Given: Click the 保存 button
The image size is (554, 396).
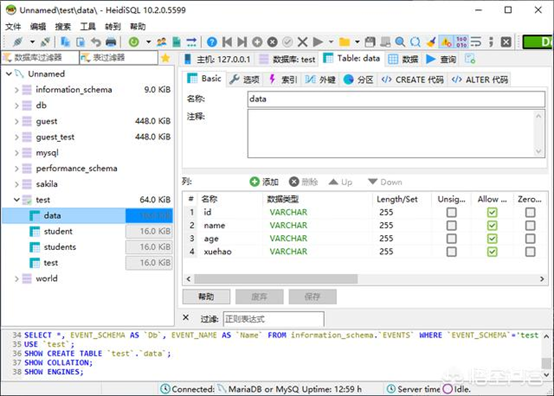Looking at the screenshot, I should pyautogui.click(x=312, y=297).
